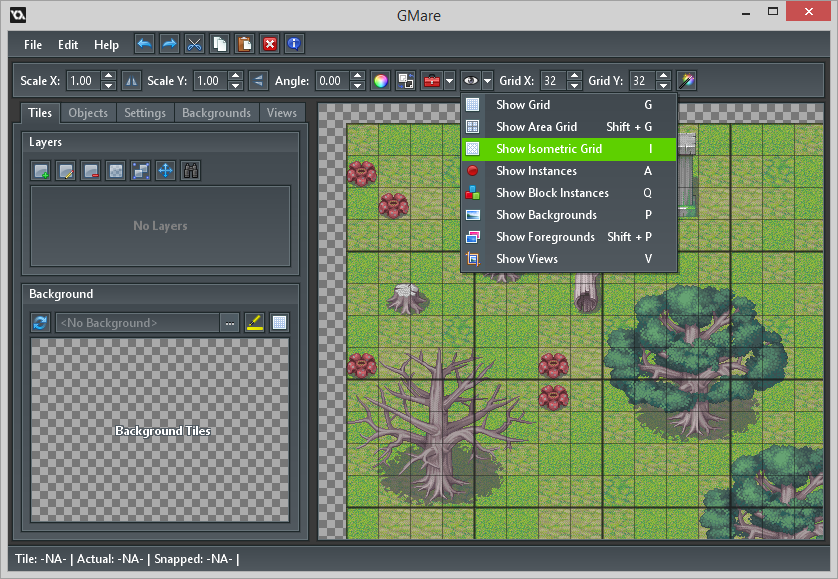Click the Scale X input field
The width and height of the screenshot is (838, 579).
[84, 81]
